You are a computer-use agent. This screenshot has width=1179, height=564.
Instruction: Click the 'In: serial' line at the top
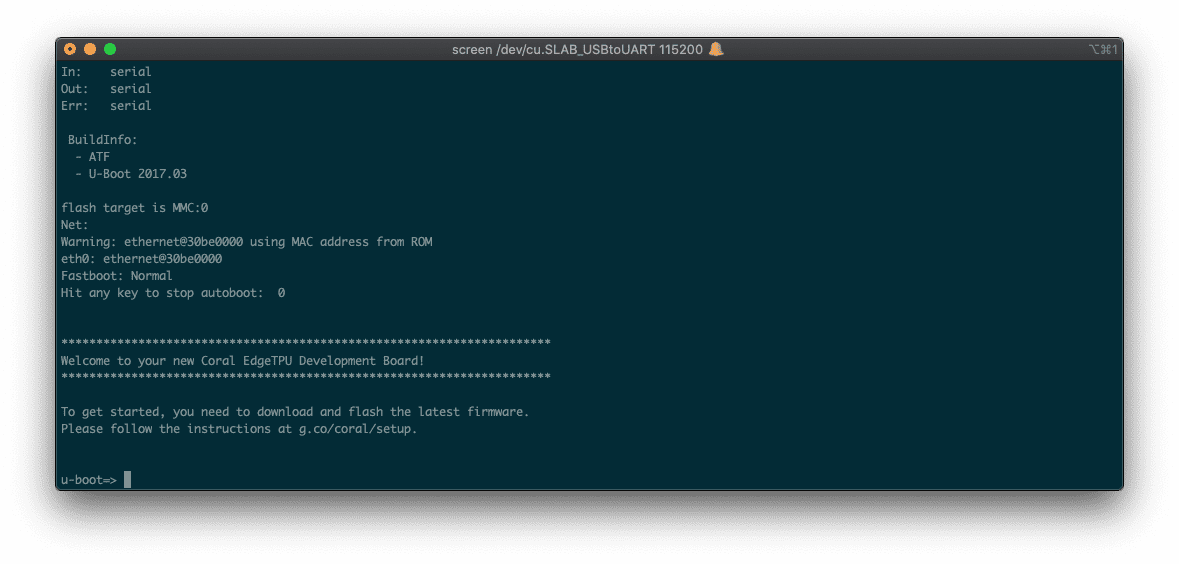(106, 72)
